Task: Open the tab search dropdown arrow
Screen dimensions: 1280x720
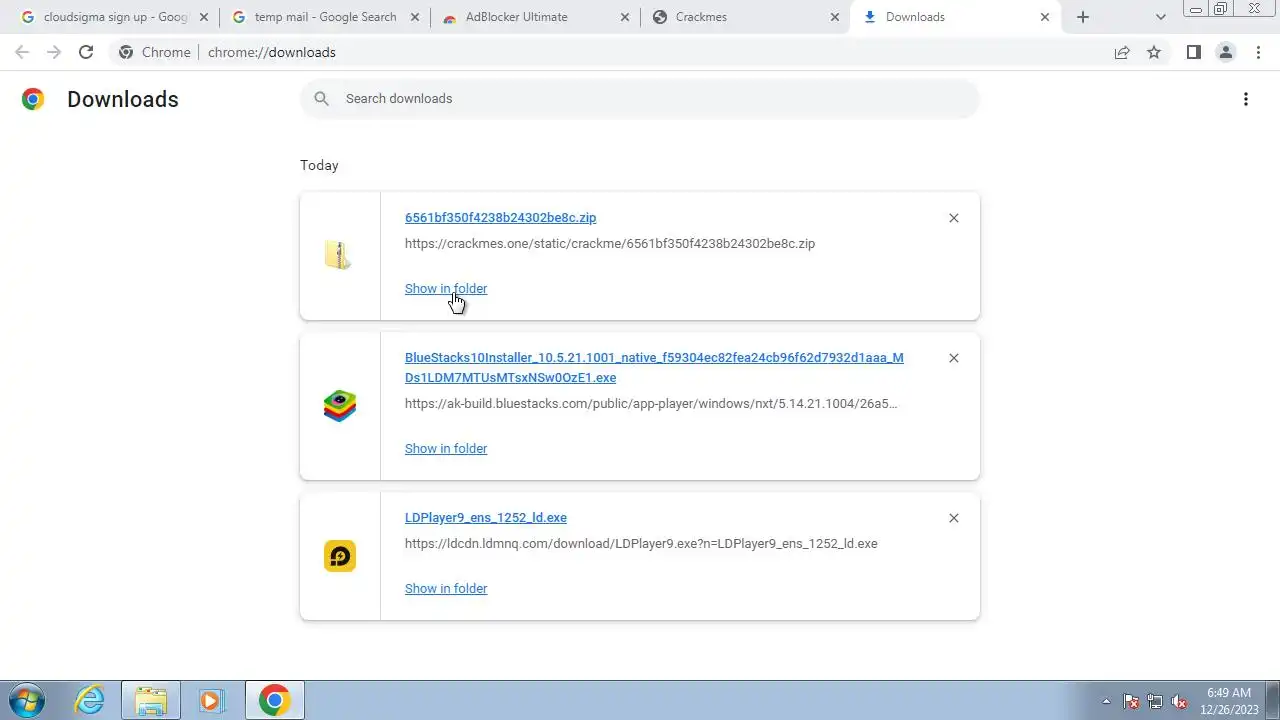Action: [x=1160, y=17]
